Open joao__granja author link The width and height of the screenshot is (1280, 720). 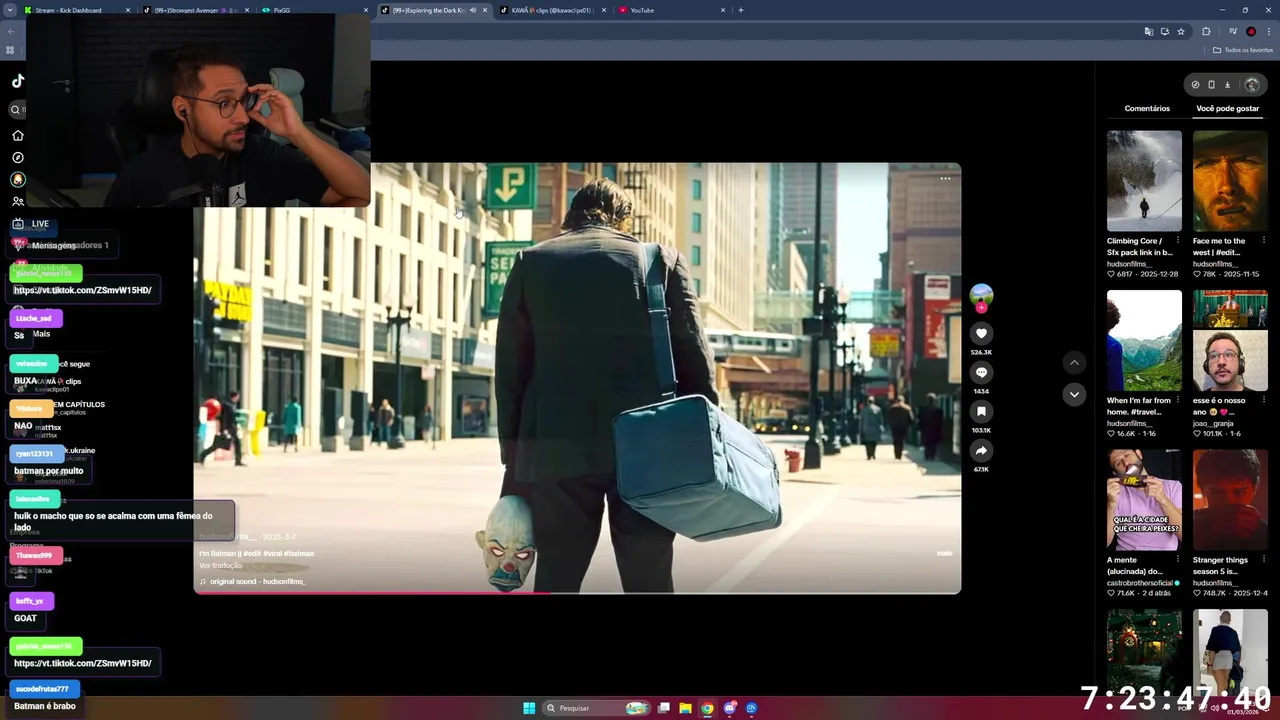coord(1213,423)
